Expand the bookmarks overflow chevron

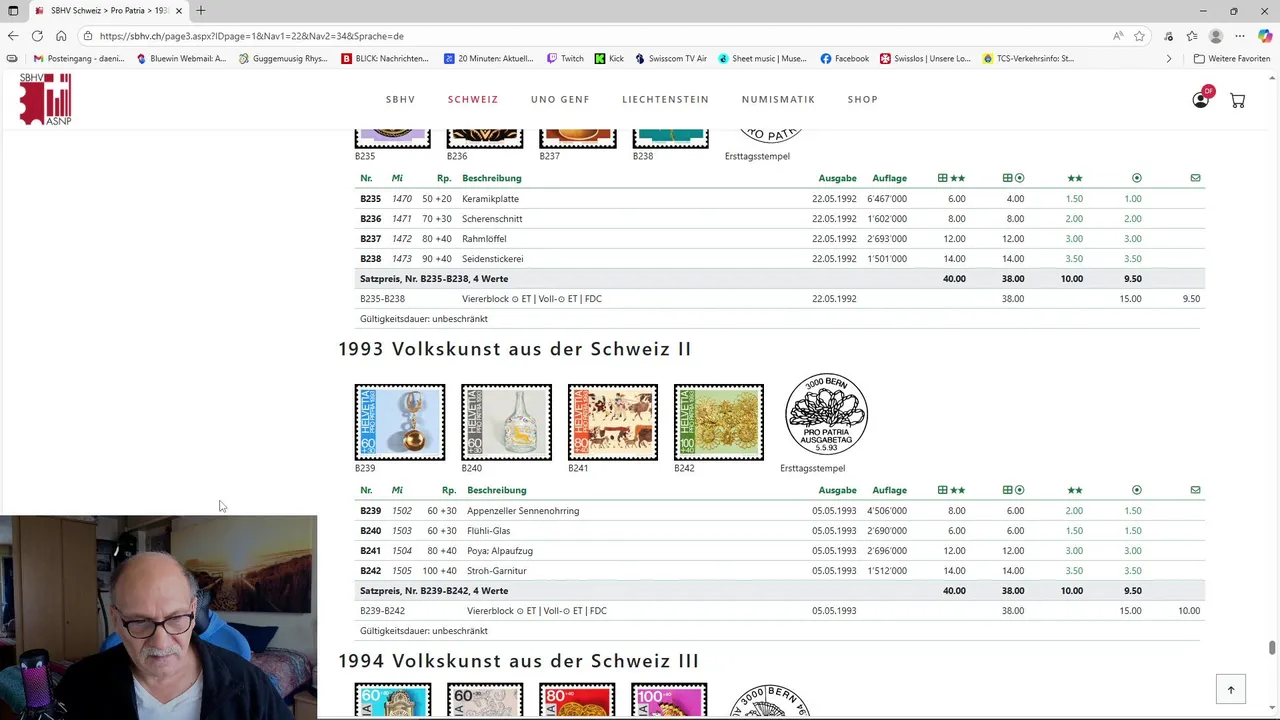(1169, 59)
